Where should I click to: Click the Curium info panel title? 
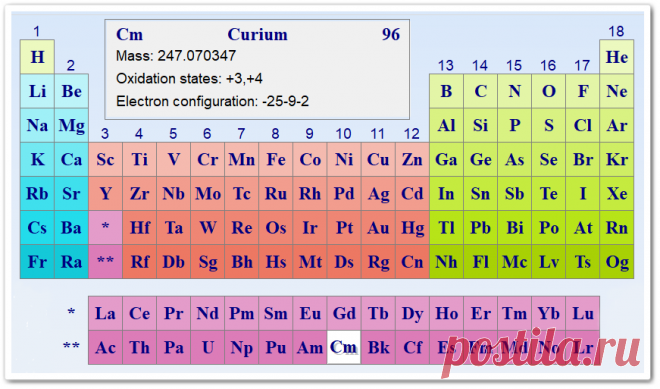258,35
